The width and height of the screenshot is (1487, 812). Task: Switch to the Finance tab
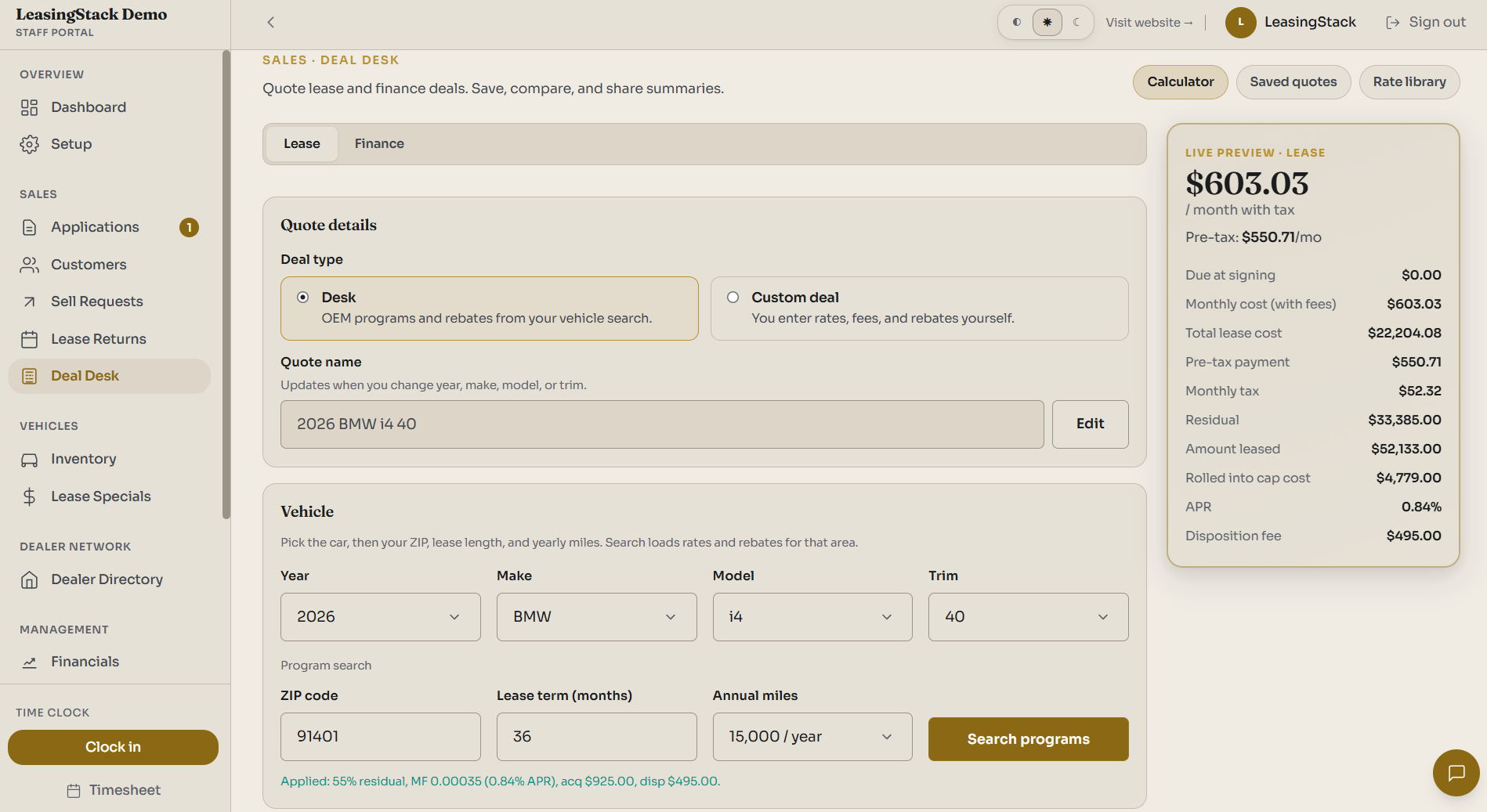click(379, 144)
